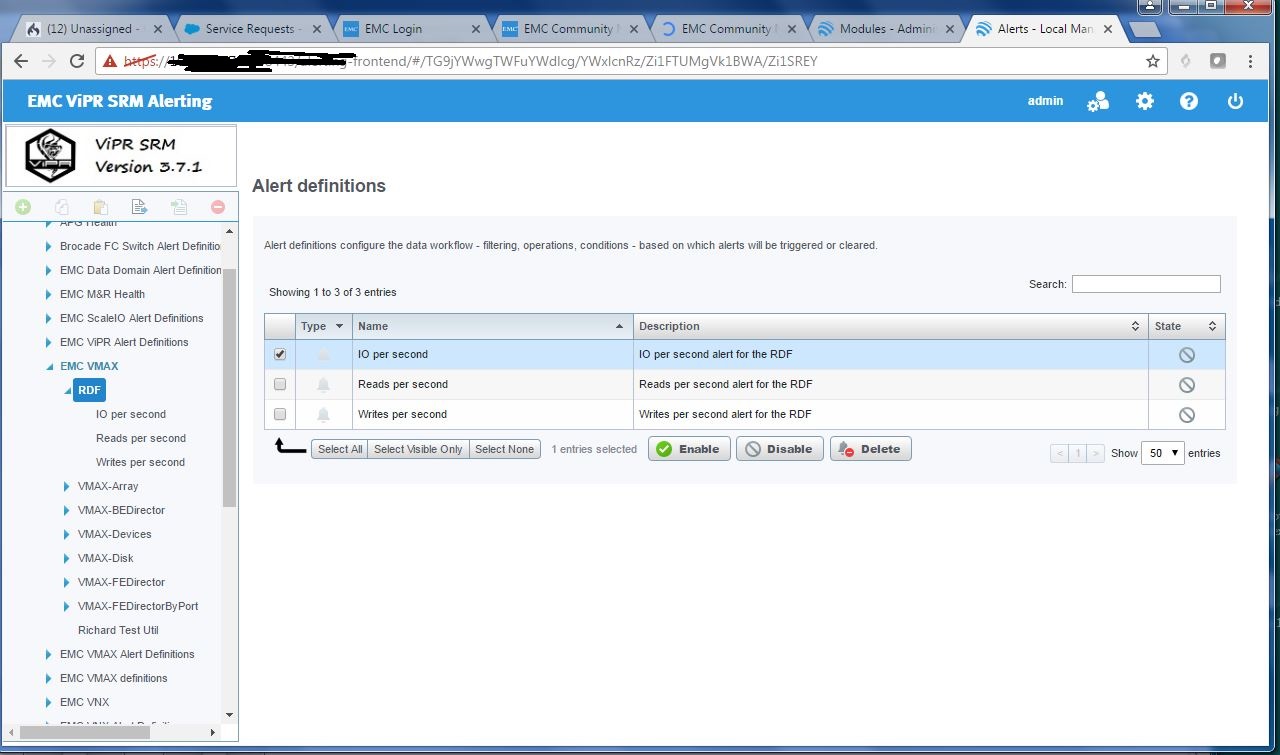
Task: Expand the EMC ScaleIO Alert Definitions node
Action: coord(49,318)
